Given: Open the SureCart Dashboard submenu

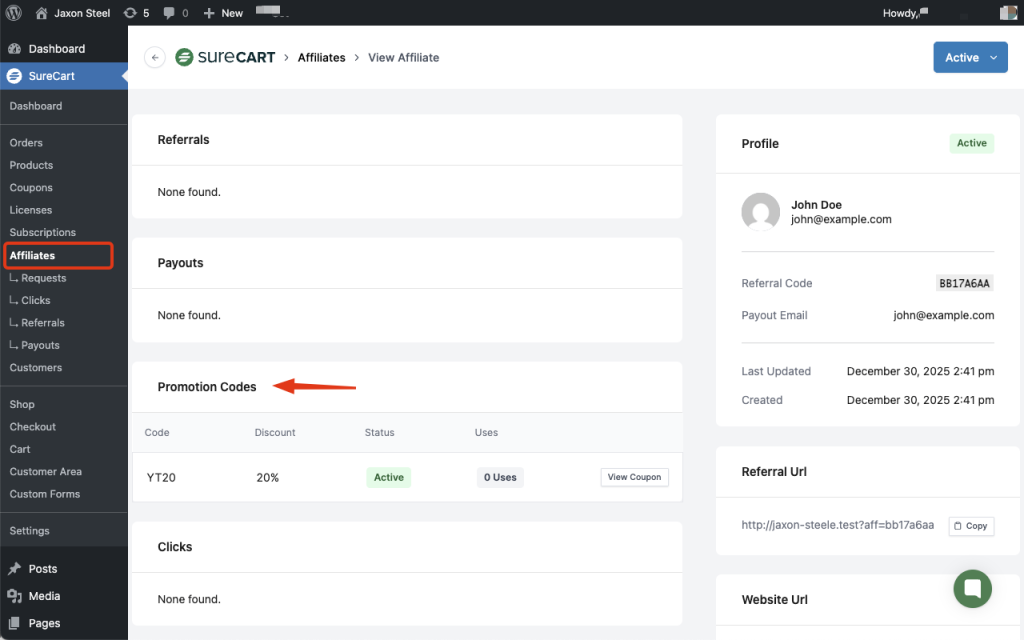Looking at the screenshot, I should click(36, 106).
